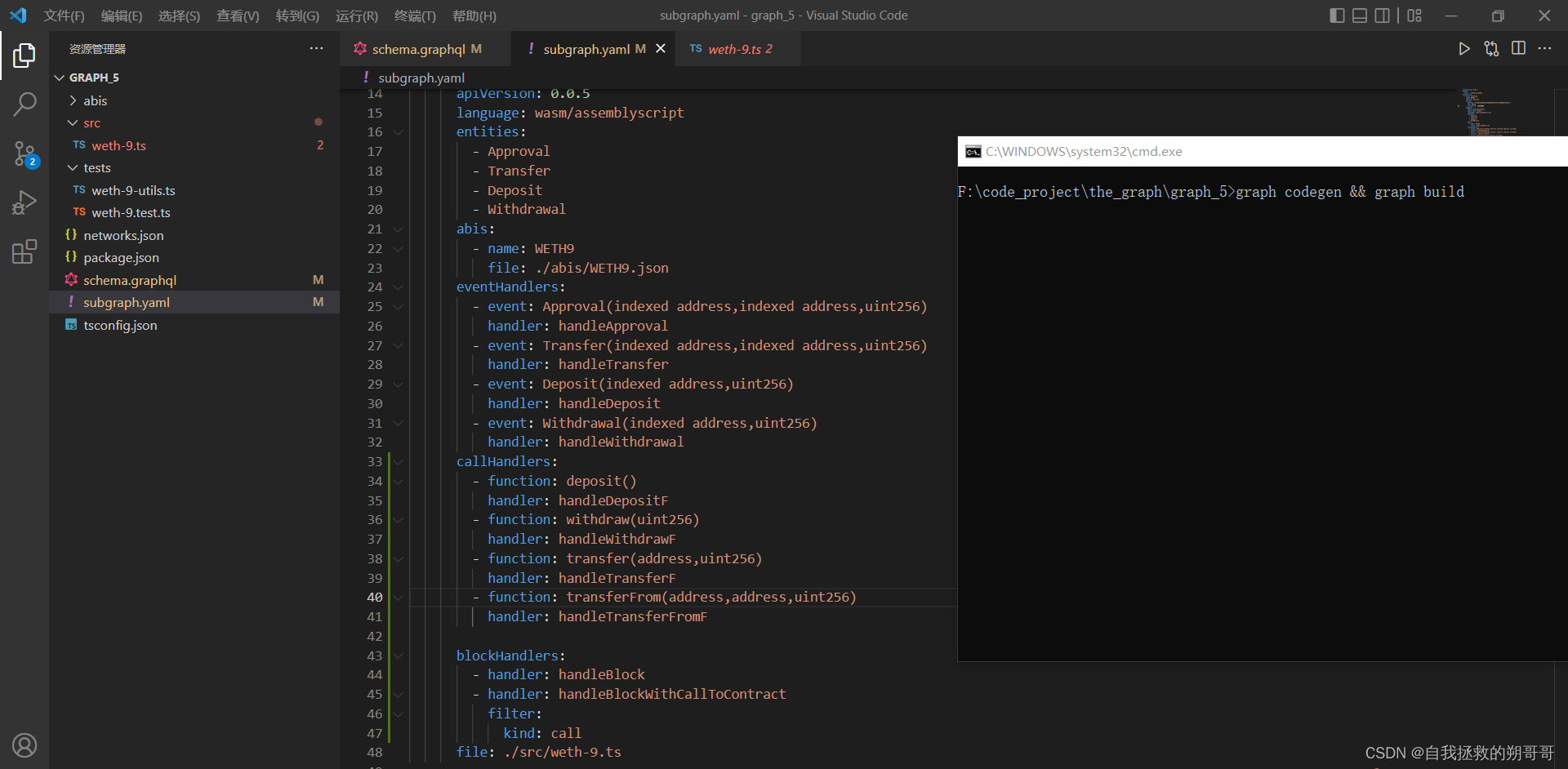Fold the eventHandlers block at line 24
1568x769 pixels.
pyautogui.click(x=398, y=287)
